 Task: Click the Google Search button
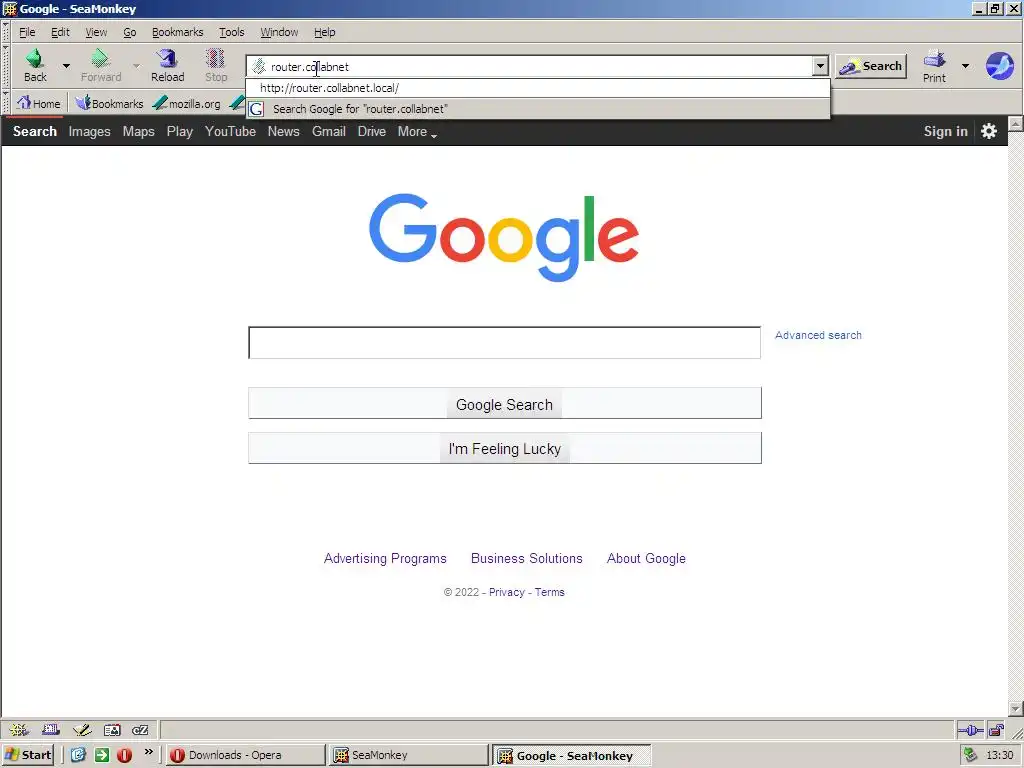pos(505,403)
